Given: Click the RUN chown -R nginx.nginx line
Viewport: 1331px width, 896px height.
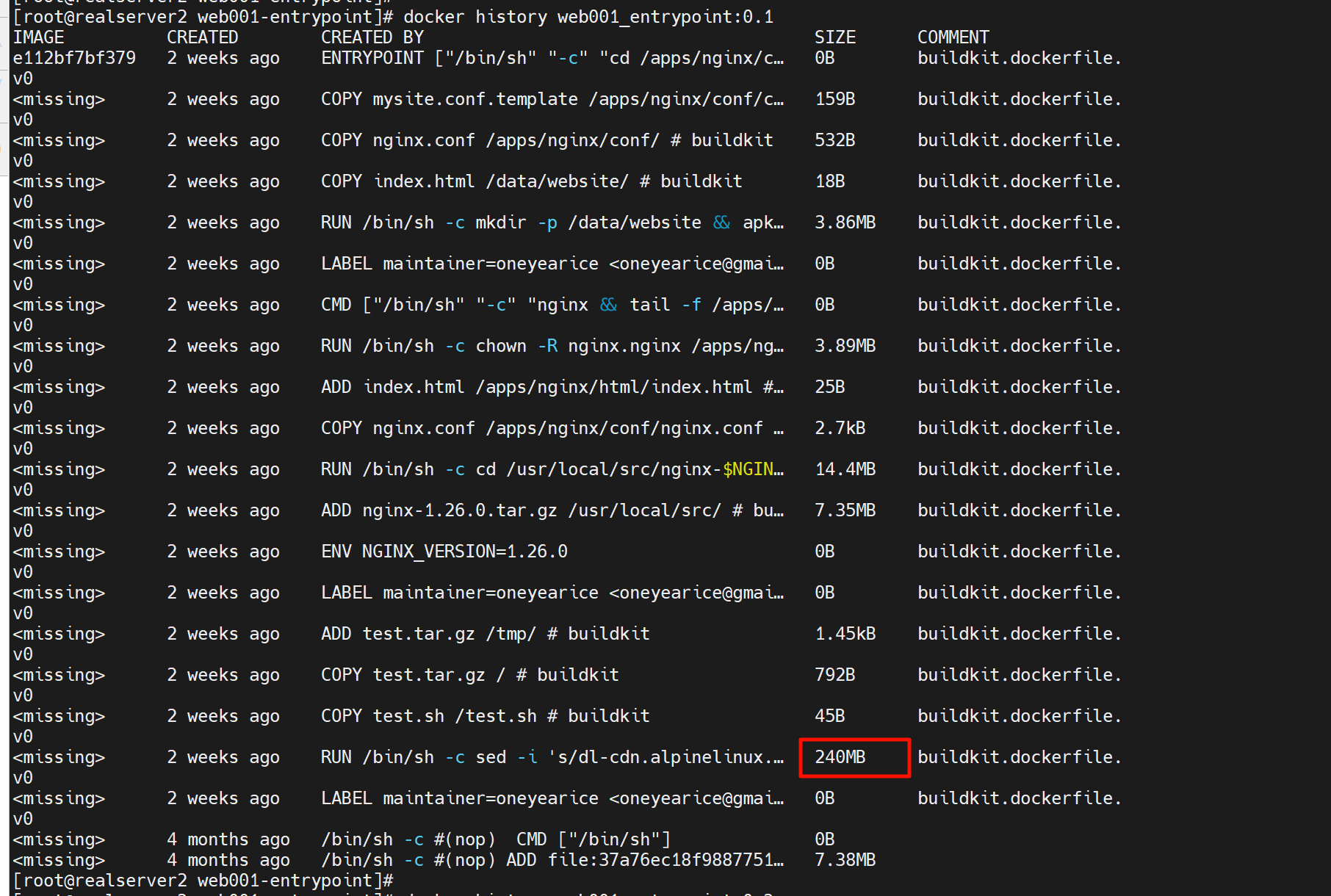Looking at the screenshot, I should pos(551,346).
